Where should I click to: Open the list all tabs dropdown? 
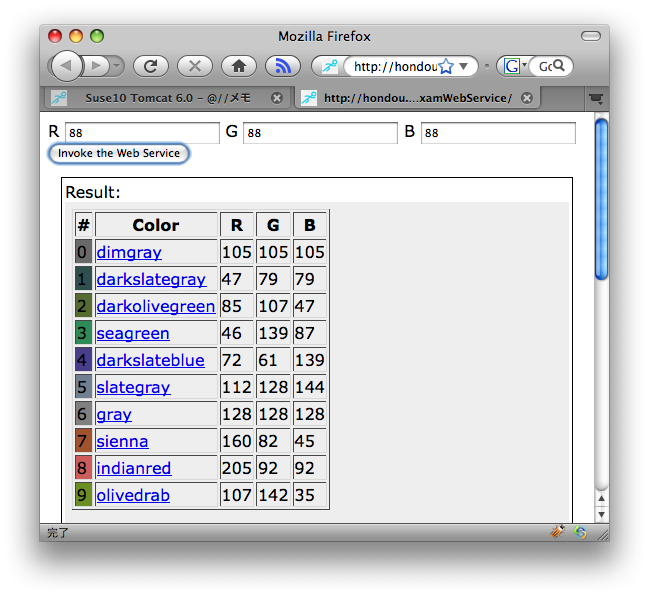[596, 98]
